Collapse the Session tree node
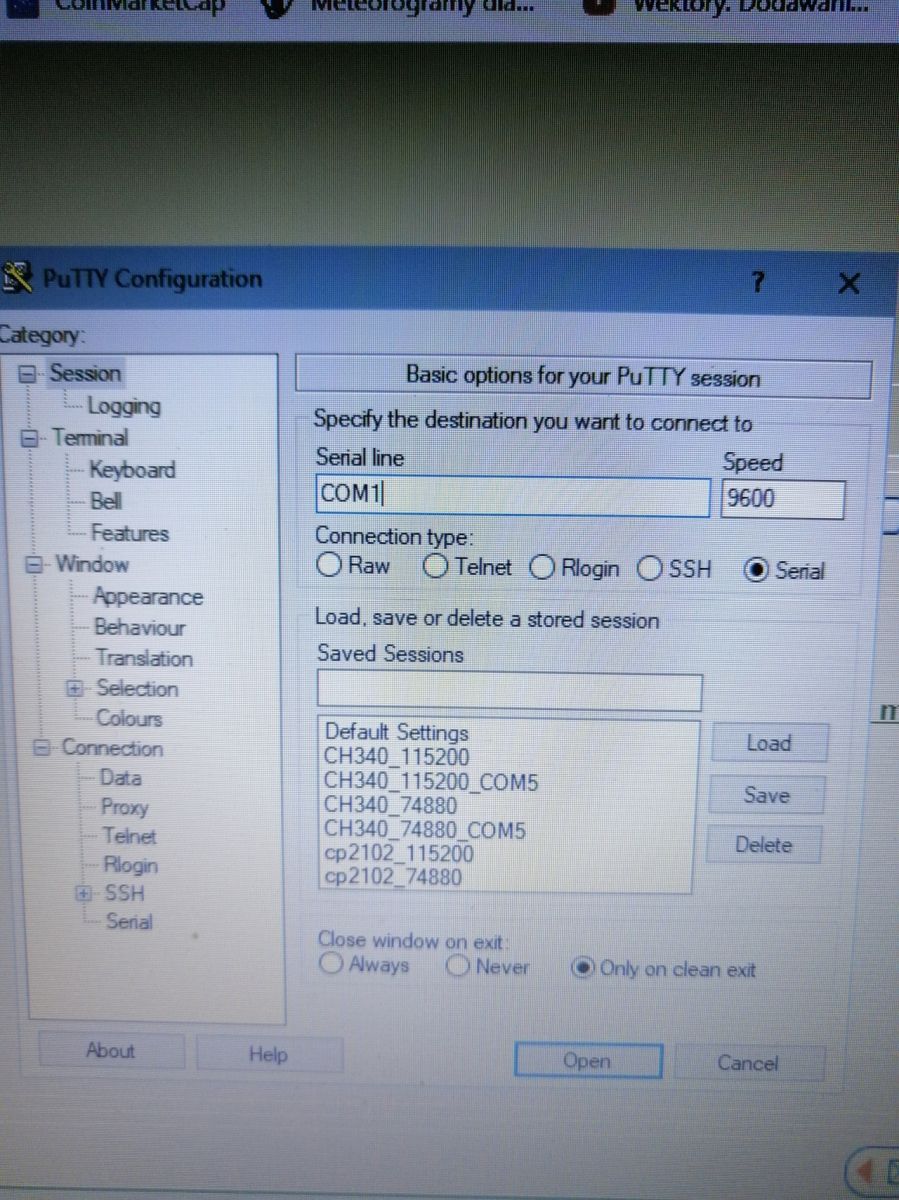899x1200 pixels. pos(29,374)
